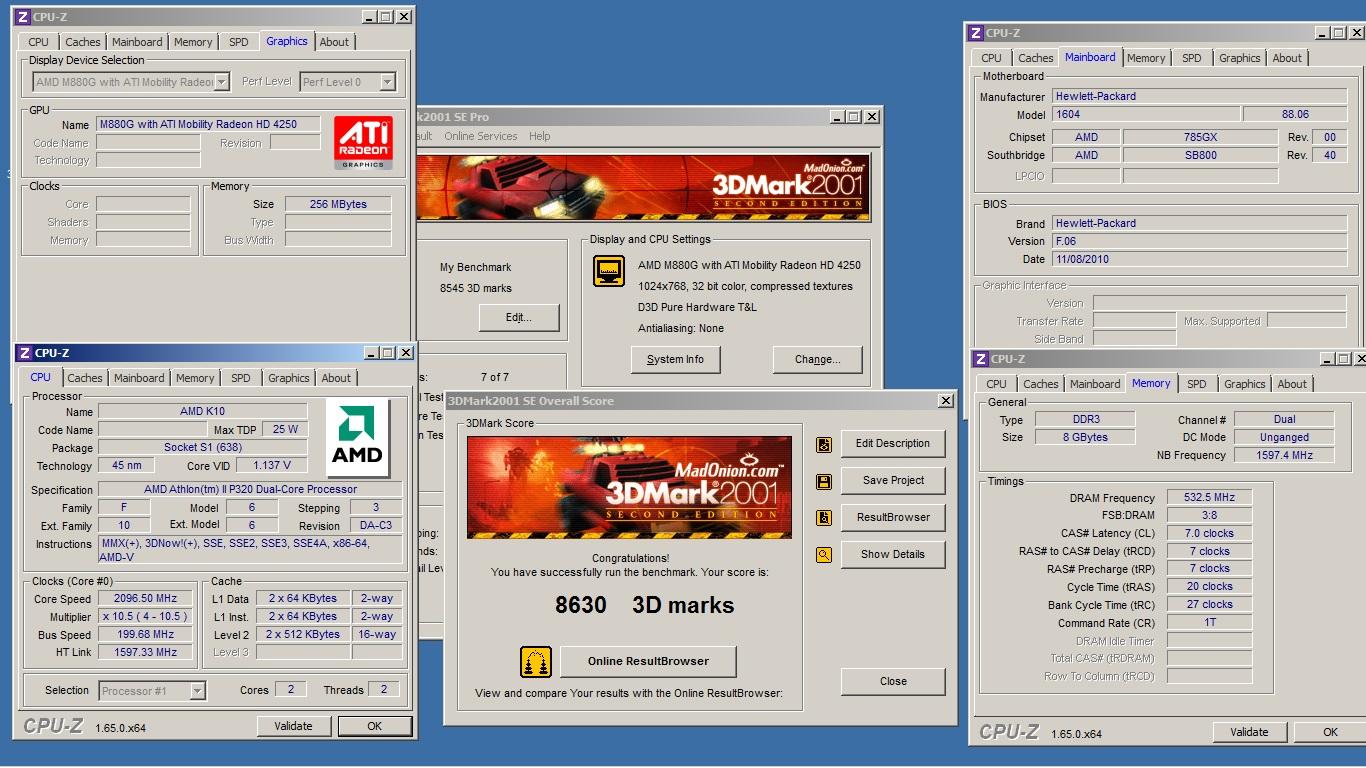Screen dimensions: 1366x768
Task: Select Mainboard tab in Memory window
Action: 1095,384
